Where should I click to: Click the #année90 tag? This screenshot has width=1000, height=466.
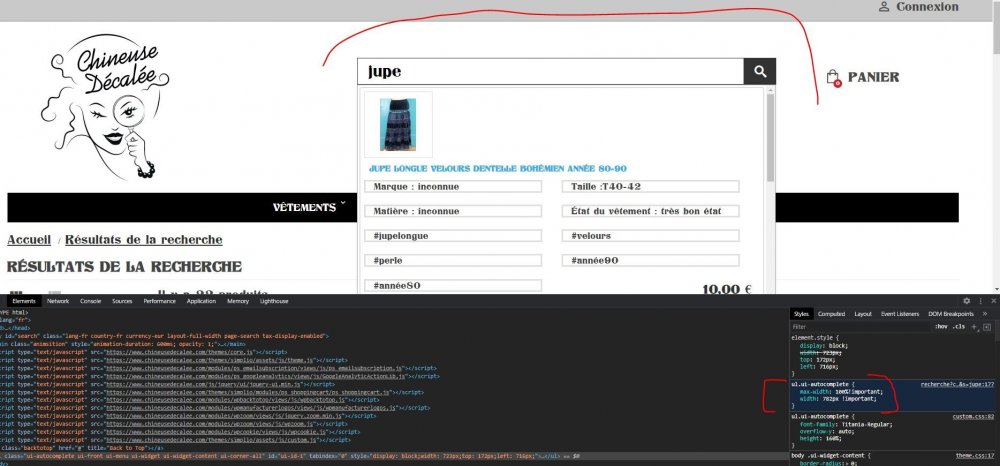[x=651, y=261]
